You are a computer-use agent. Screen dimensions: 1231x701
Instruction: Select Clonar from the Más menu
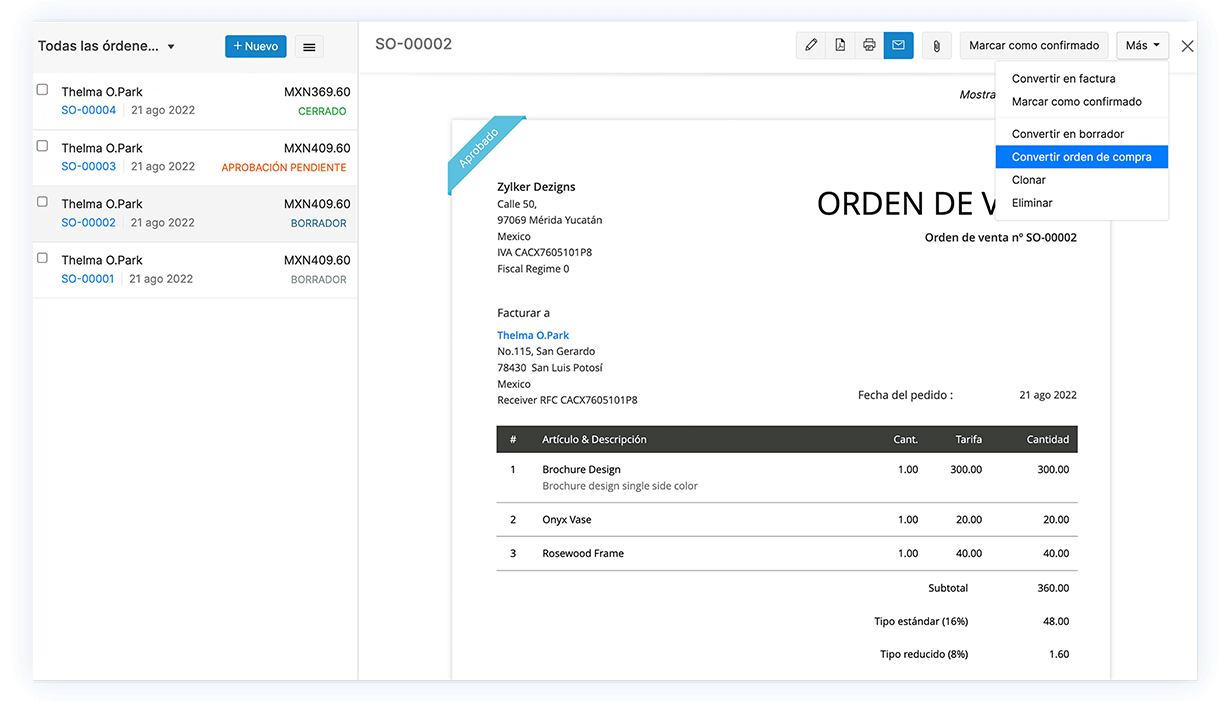[x=1029, y=180]
